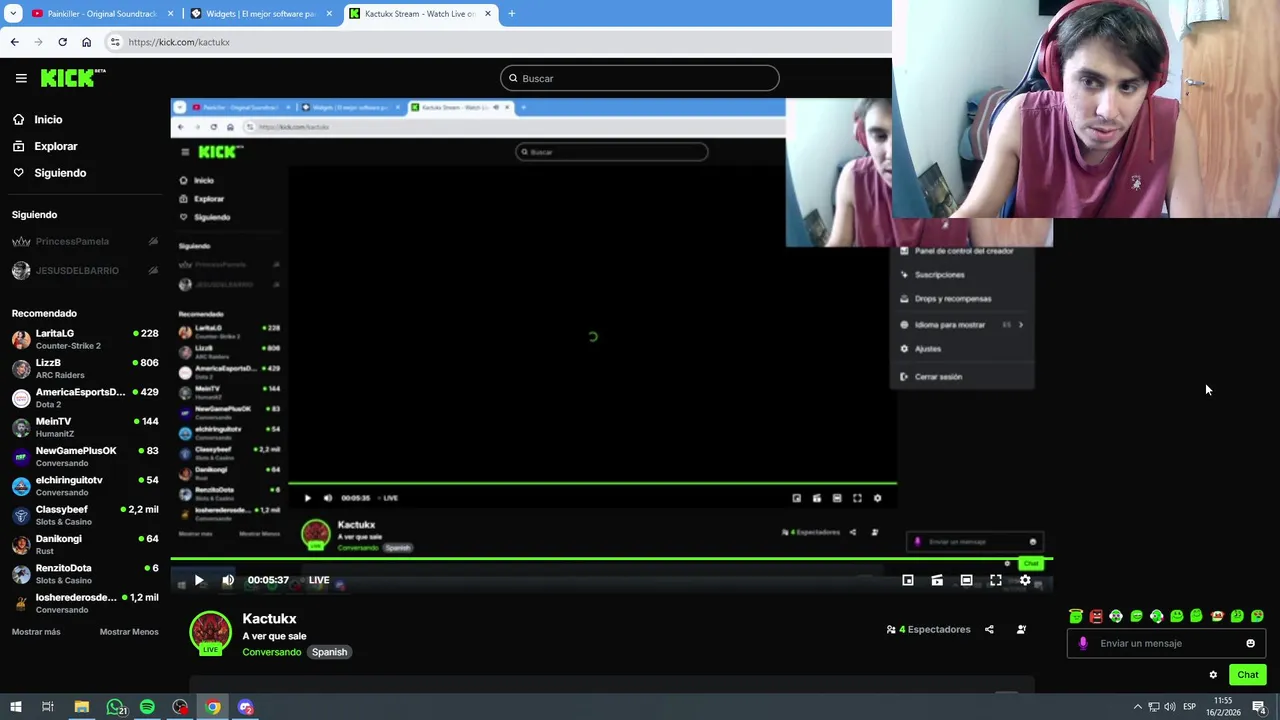Insert the red angry emote in chat
The image size is (1280, 720).
[1096, 616]
